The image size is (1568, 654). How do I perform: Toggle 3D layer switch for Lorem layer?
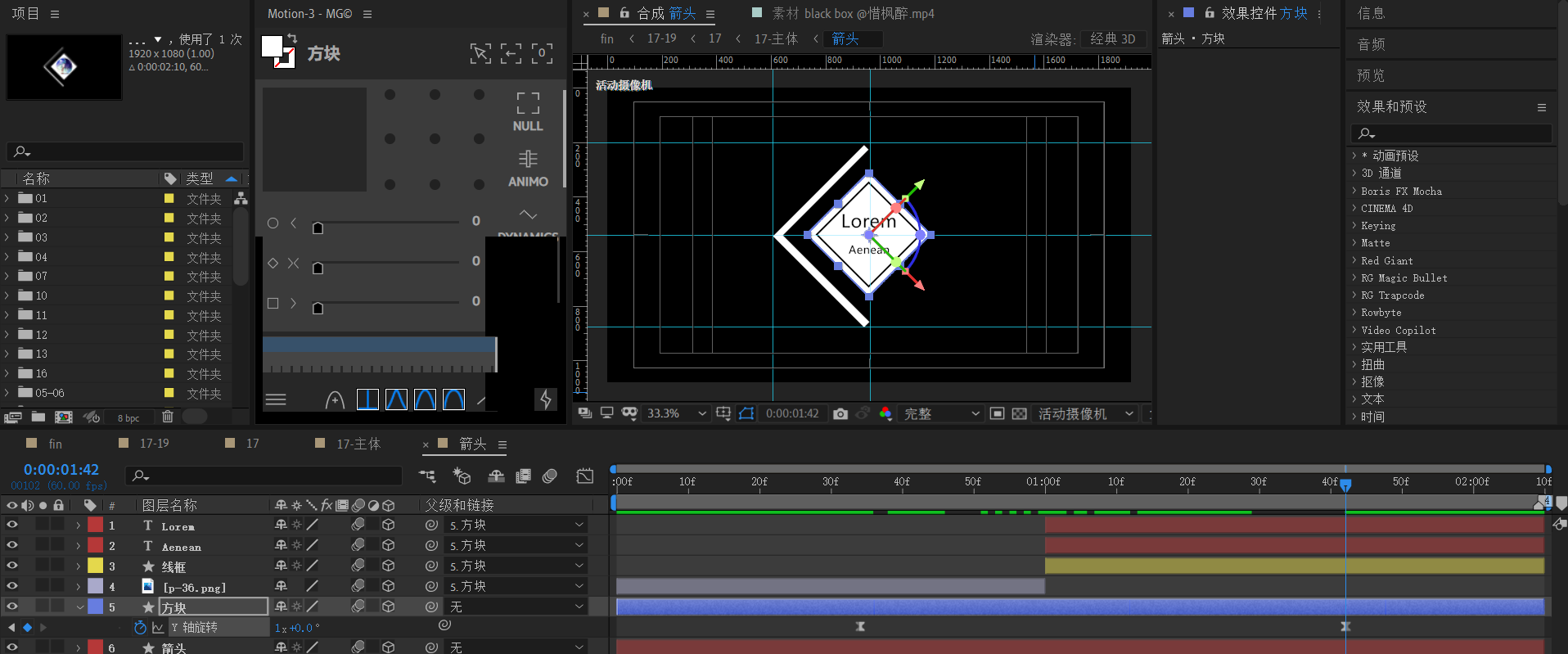coord(389,525)
